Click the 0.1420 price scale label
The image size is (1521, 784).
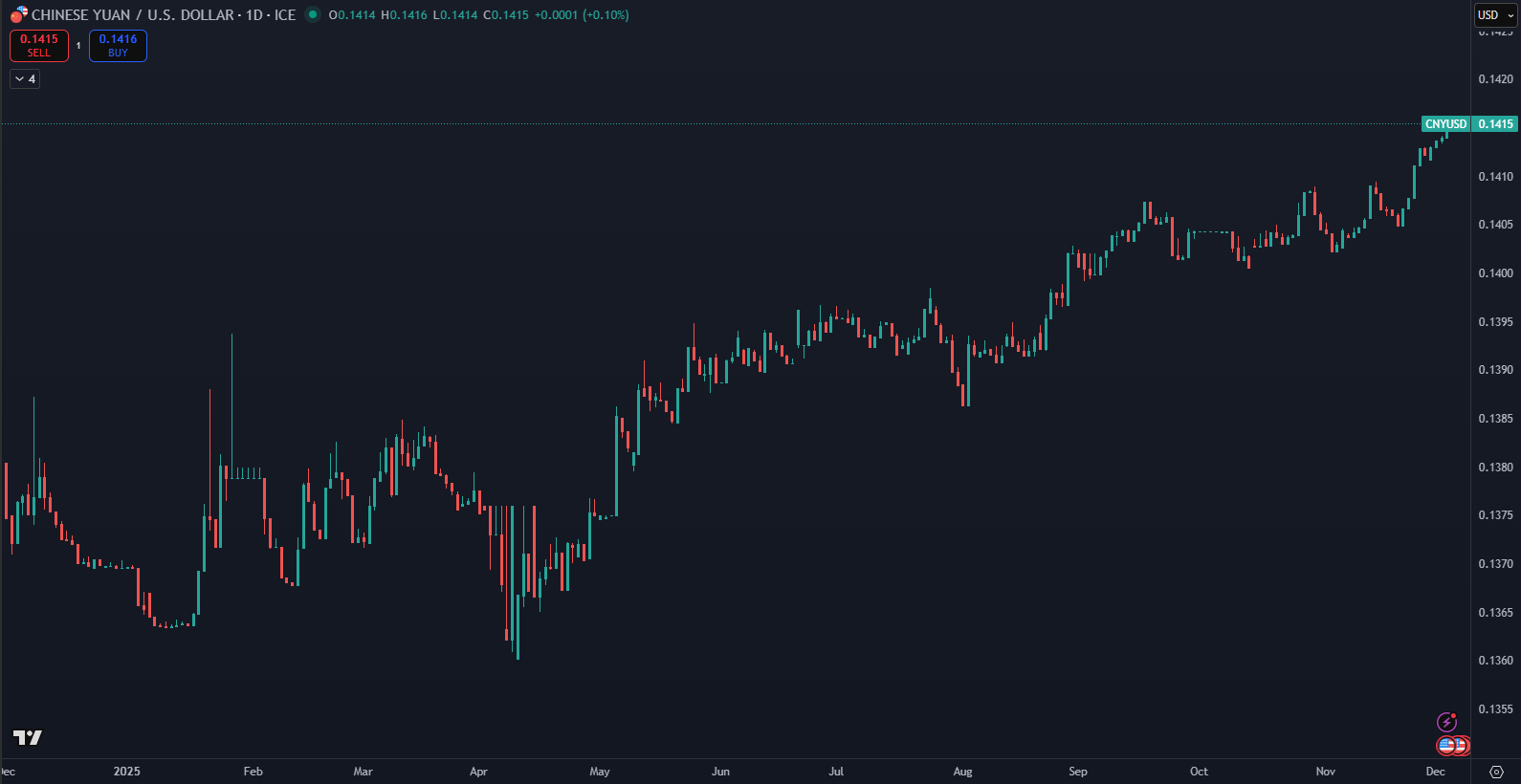(x=1496, y=79)
